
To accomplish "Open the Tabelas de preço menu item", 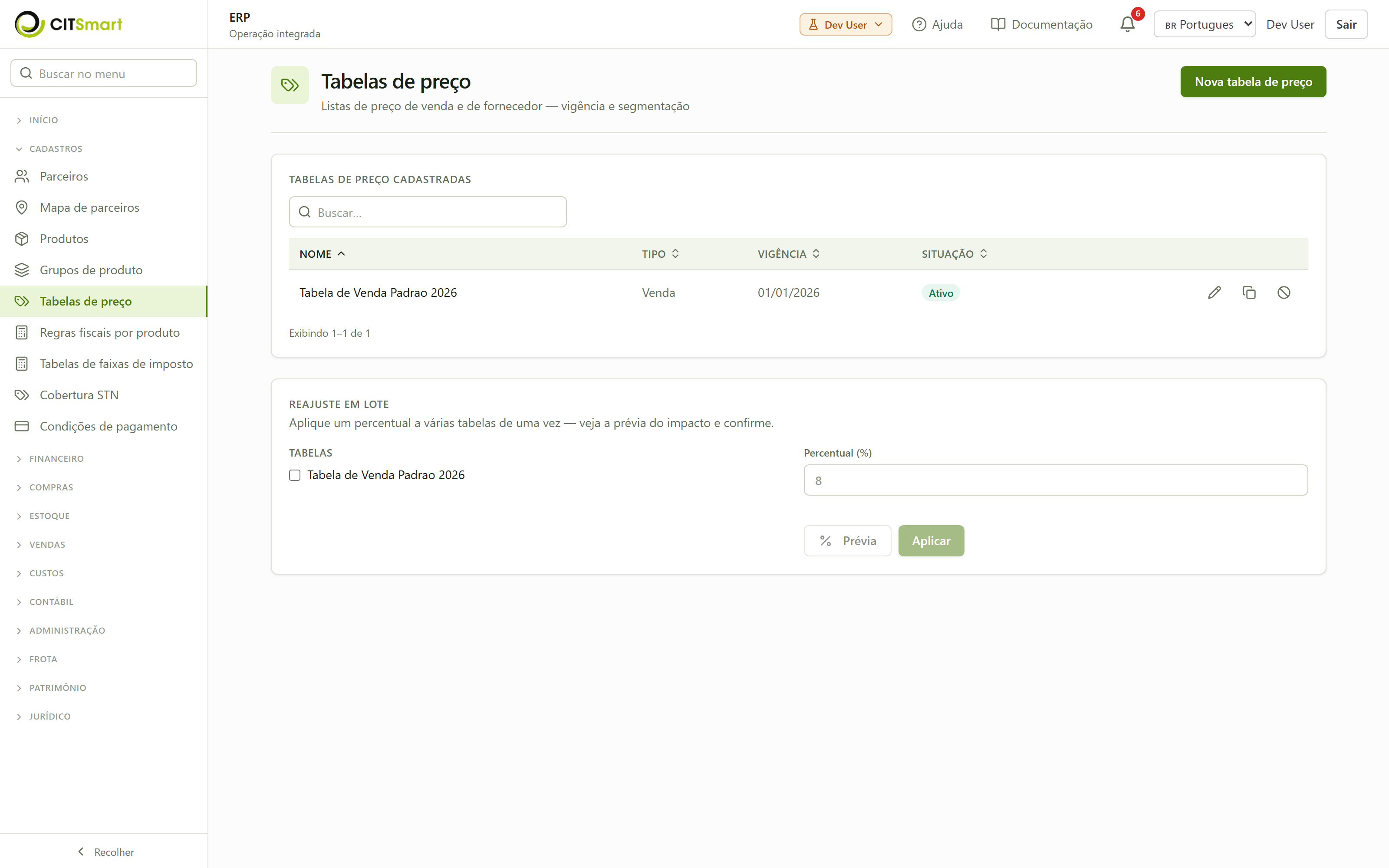I will (x=103, y=301).
